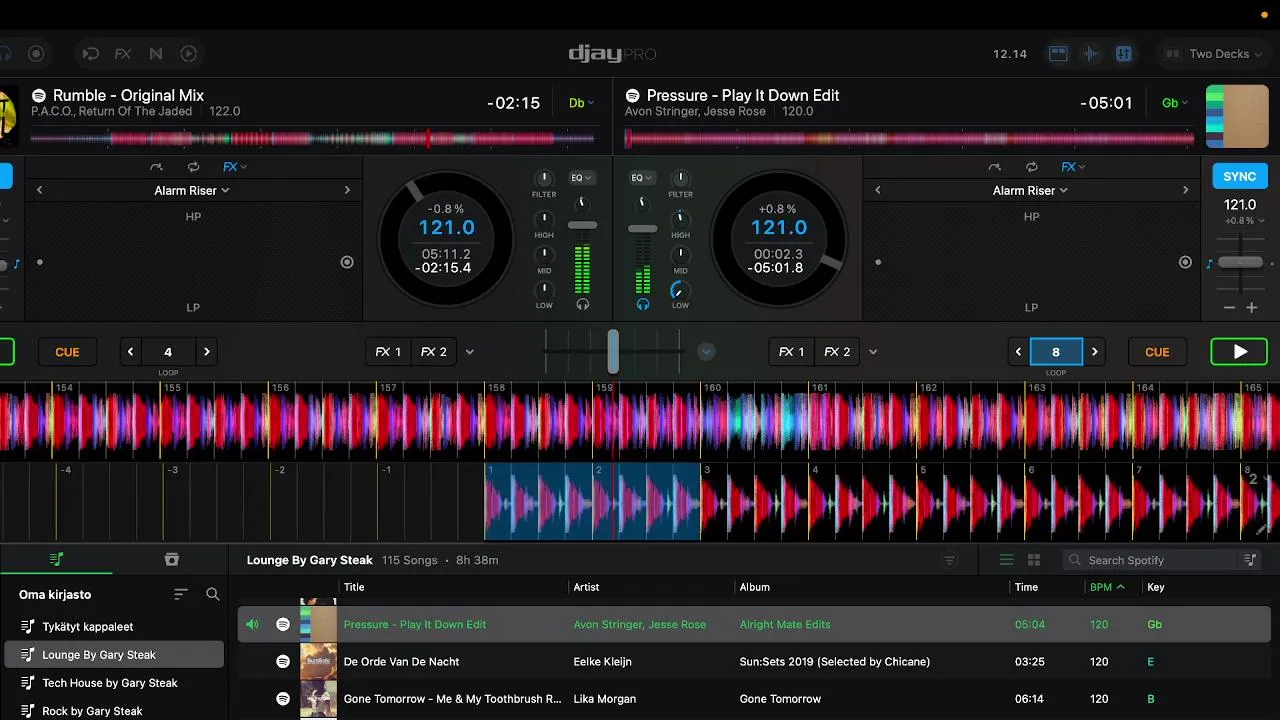Viewport: 1280px width, 720px height.
Task: Click the Automix play-circle icon in top toolbar
Action: coord(188,54)
